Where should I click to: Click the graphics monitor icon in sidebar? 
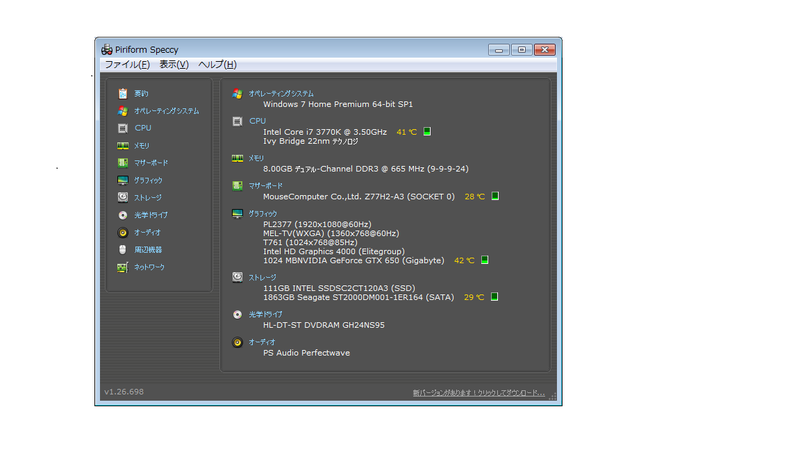point(122,180)
